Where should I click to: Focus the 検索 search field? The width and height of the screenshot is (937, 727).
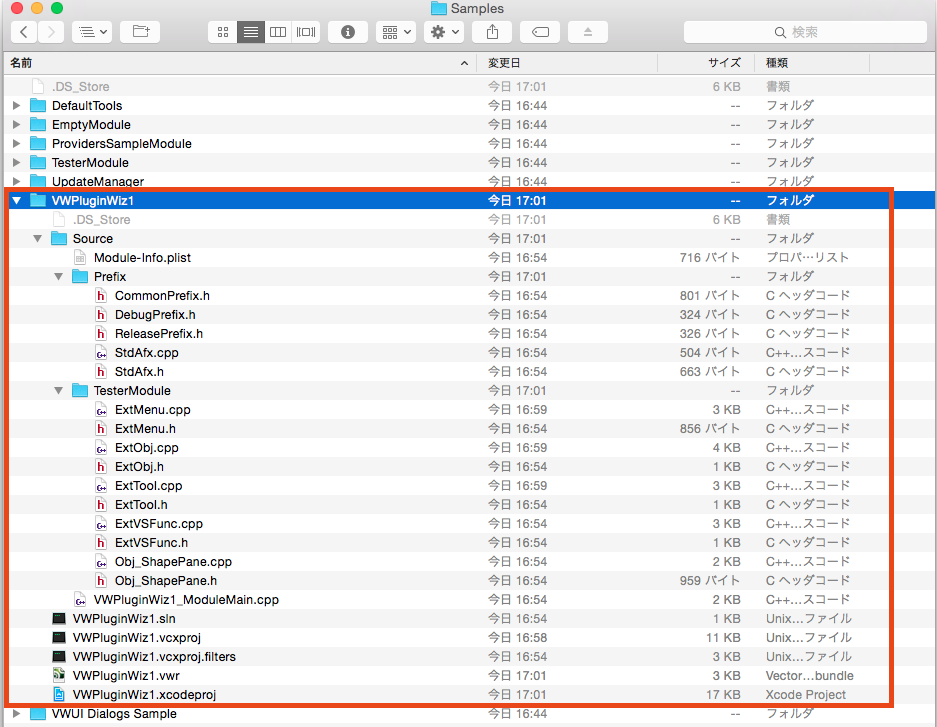pos(805,32)
